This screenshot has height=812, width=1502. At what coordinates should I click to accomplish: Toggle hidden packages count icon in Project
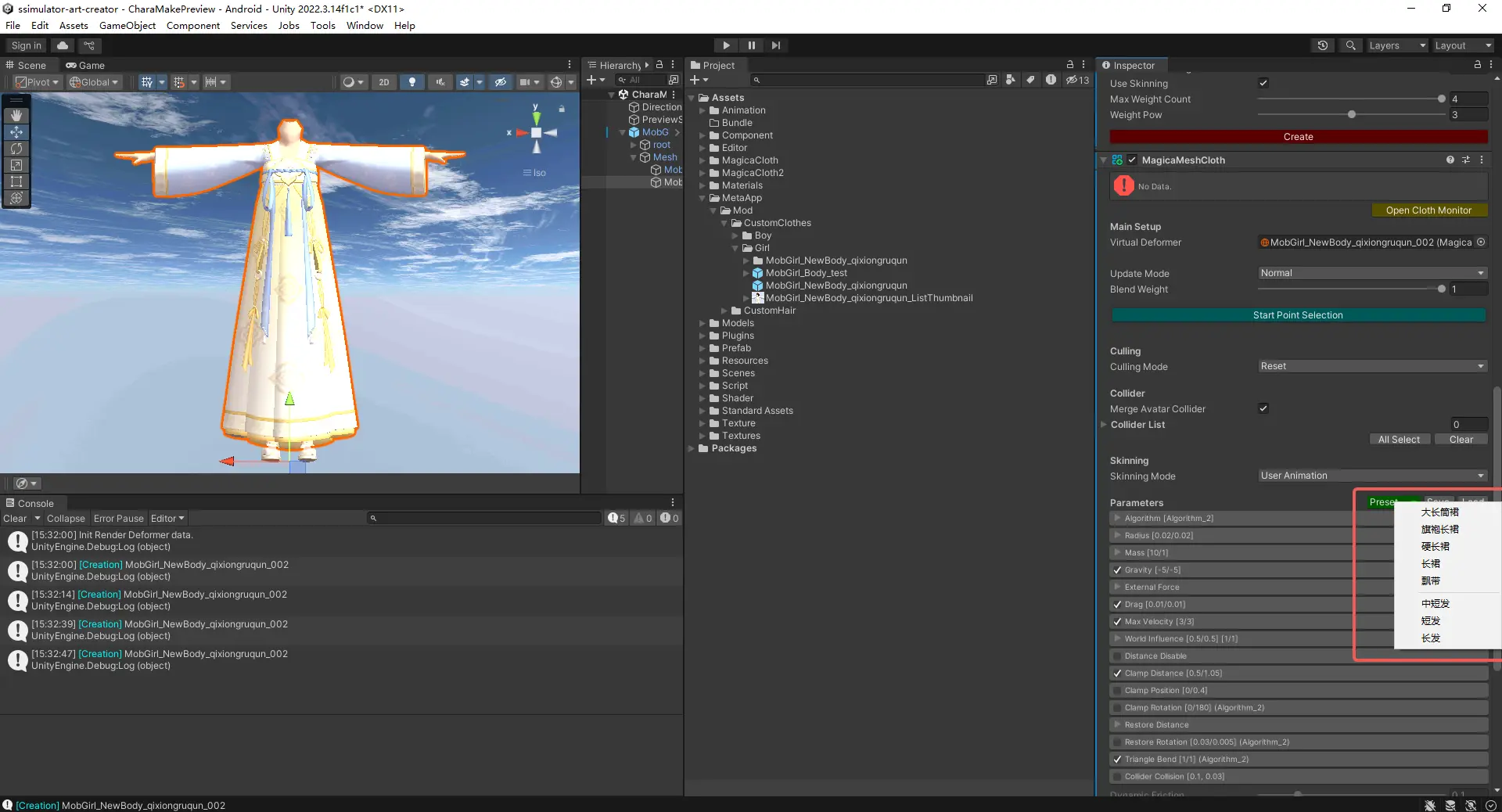click(1077, 80)
